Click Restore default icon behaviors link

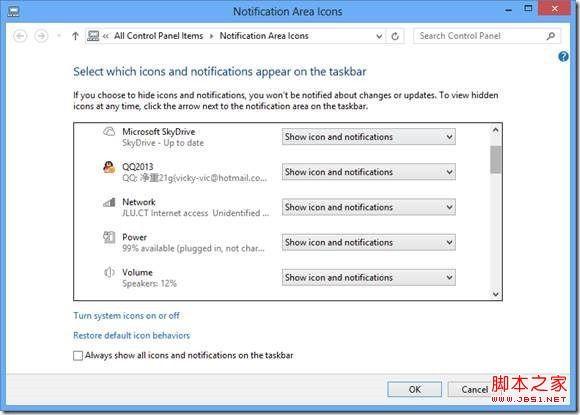(x=131, y=335)
